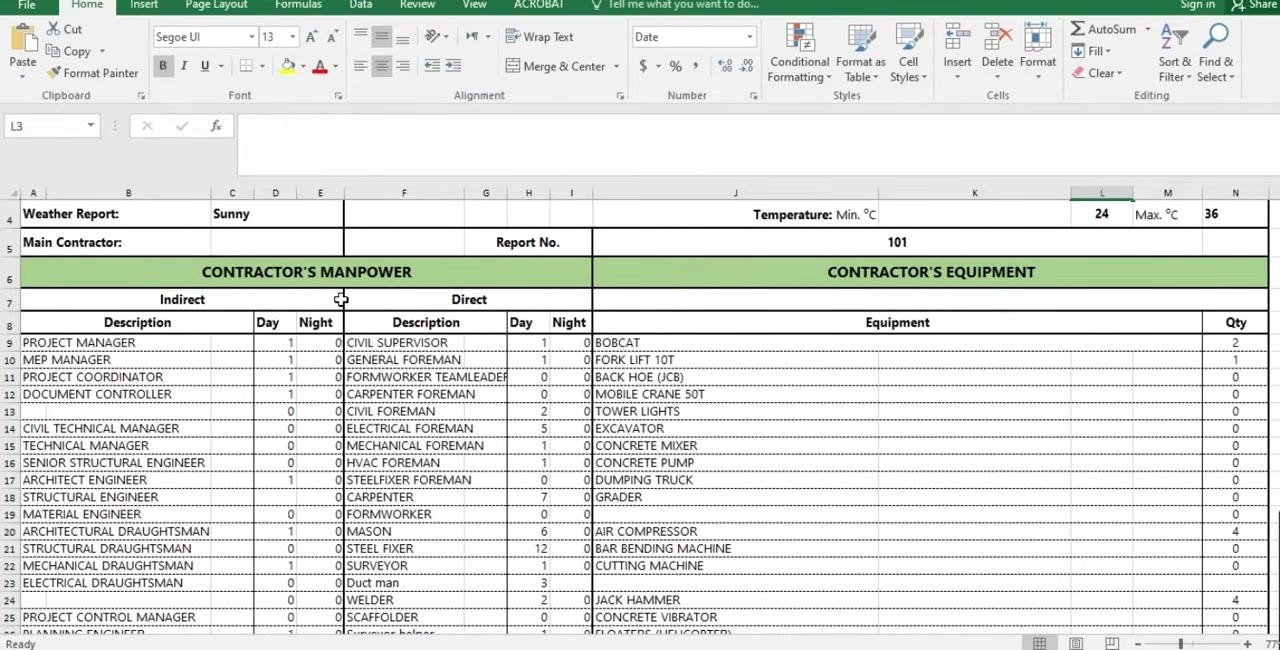
Task: Toggle middle vertical alignment
Action: coord(381,37)
